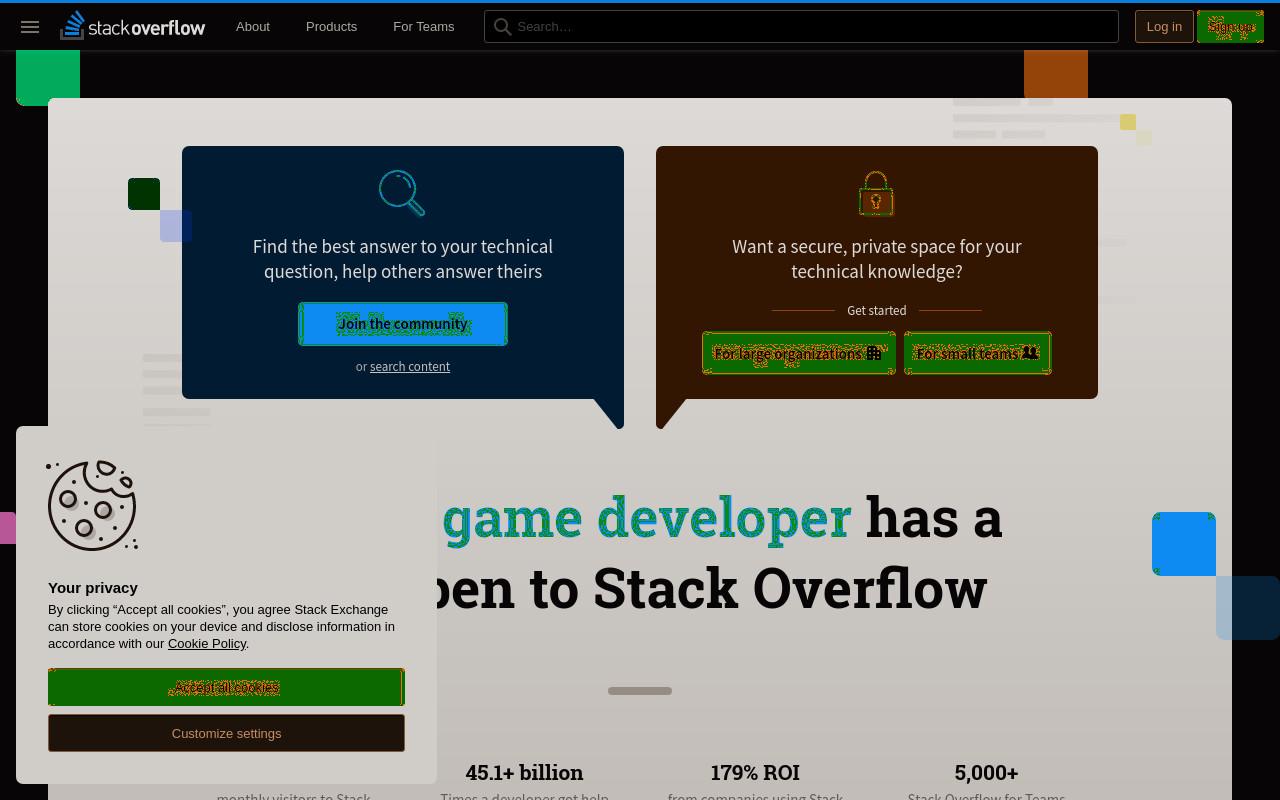This screenshot has height=800, width=1280.
Task: Click the 'Get started' label
Action: 877,311
